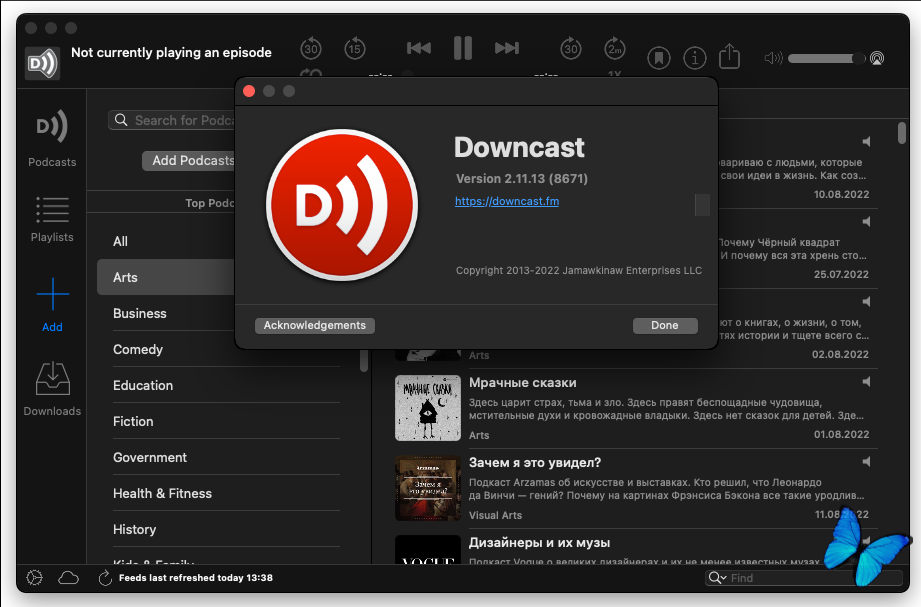Rewind 15 seconds
The image size is (921, 607).
(355, 48)
